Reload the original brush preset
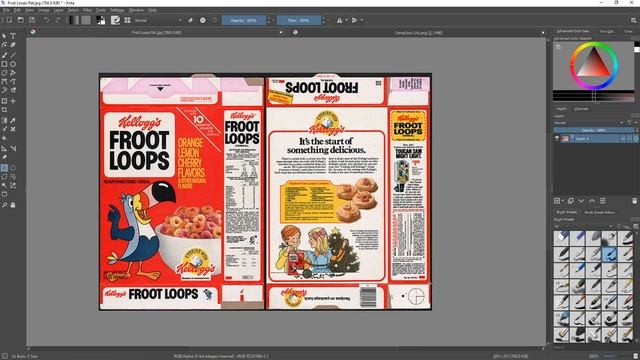 coord(215,20)
